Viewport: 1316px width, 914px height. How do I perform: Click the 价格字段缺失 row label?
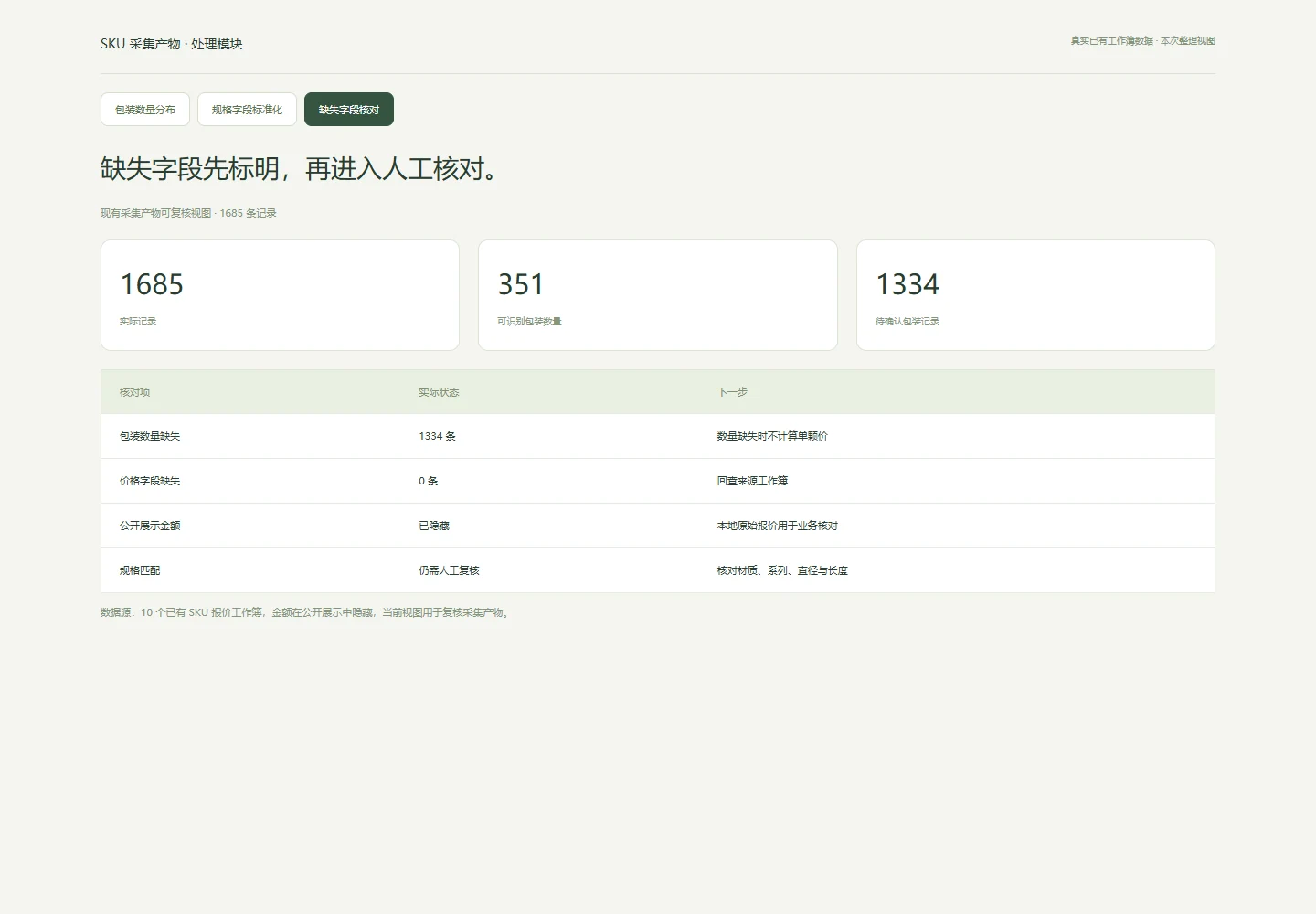click(x=150, y=481)
